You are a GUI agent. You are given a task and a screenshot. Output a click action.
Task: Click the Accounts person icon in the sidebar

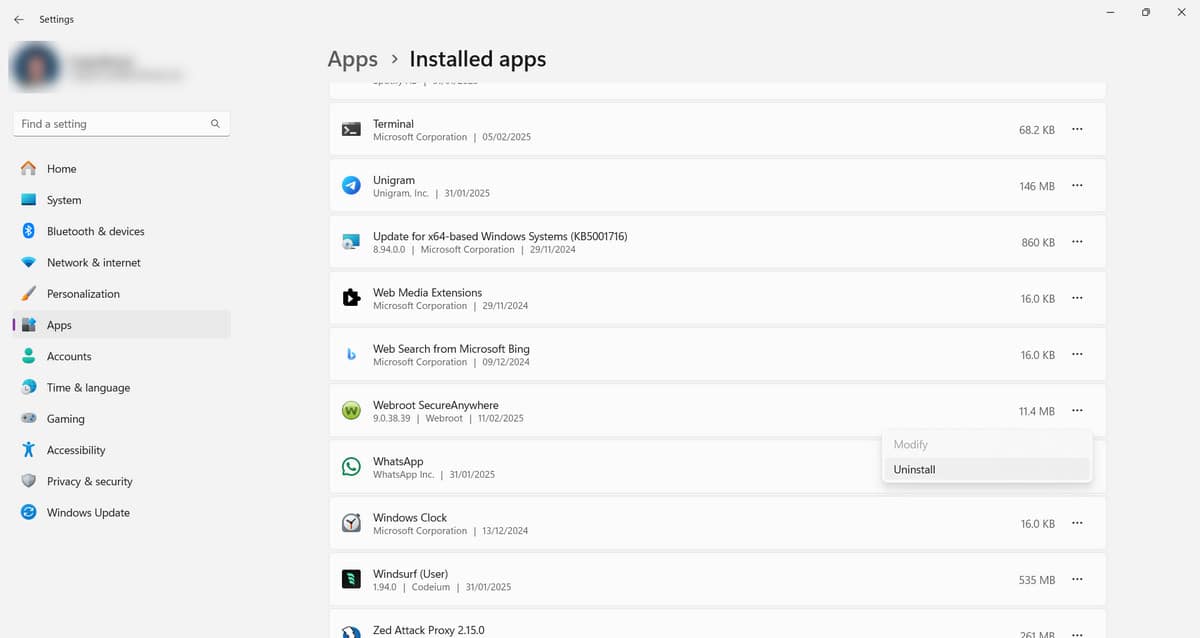coord(29,356)
